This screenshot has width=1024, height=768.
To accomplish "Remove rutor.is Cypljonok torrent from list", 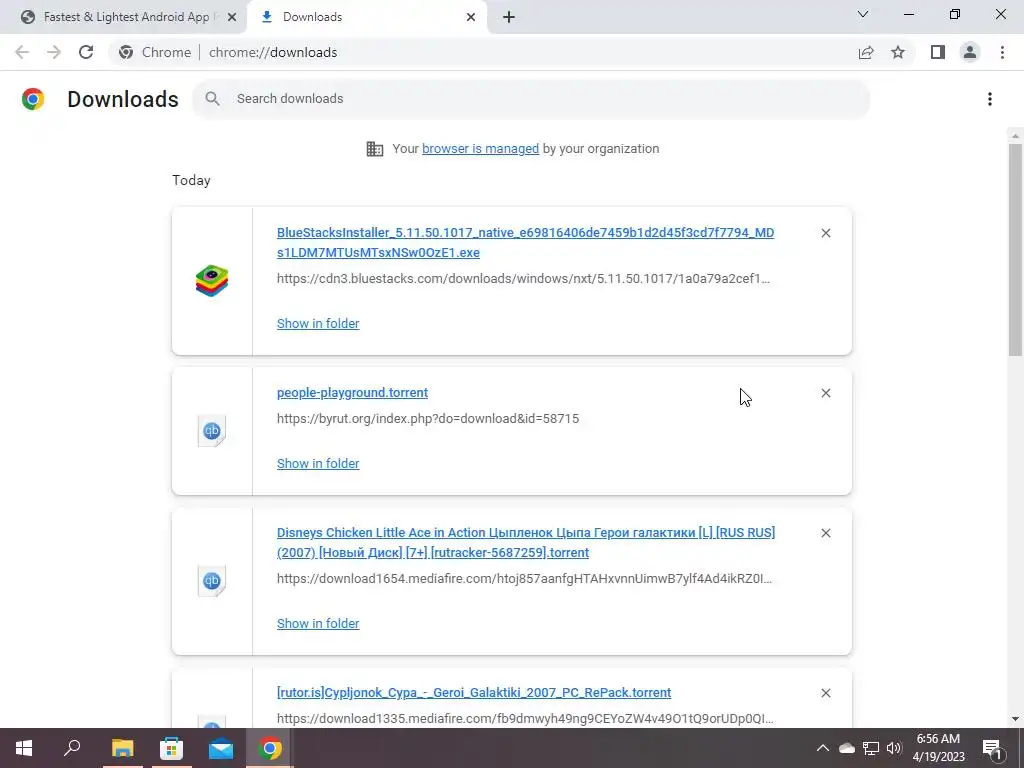I will click(825, 693).
